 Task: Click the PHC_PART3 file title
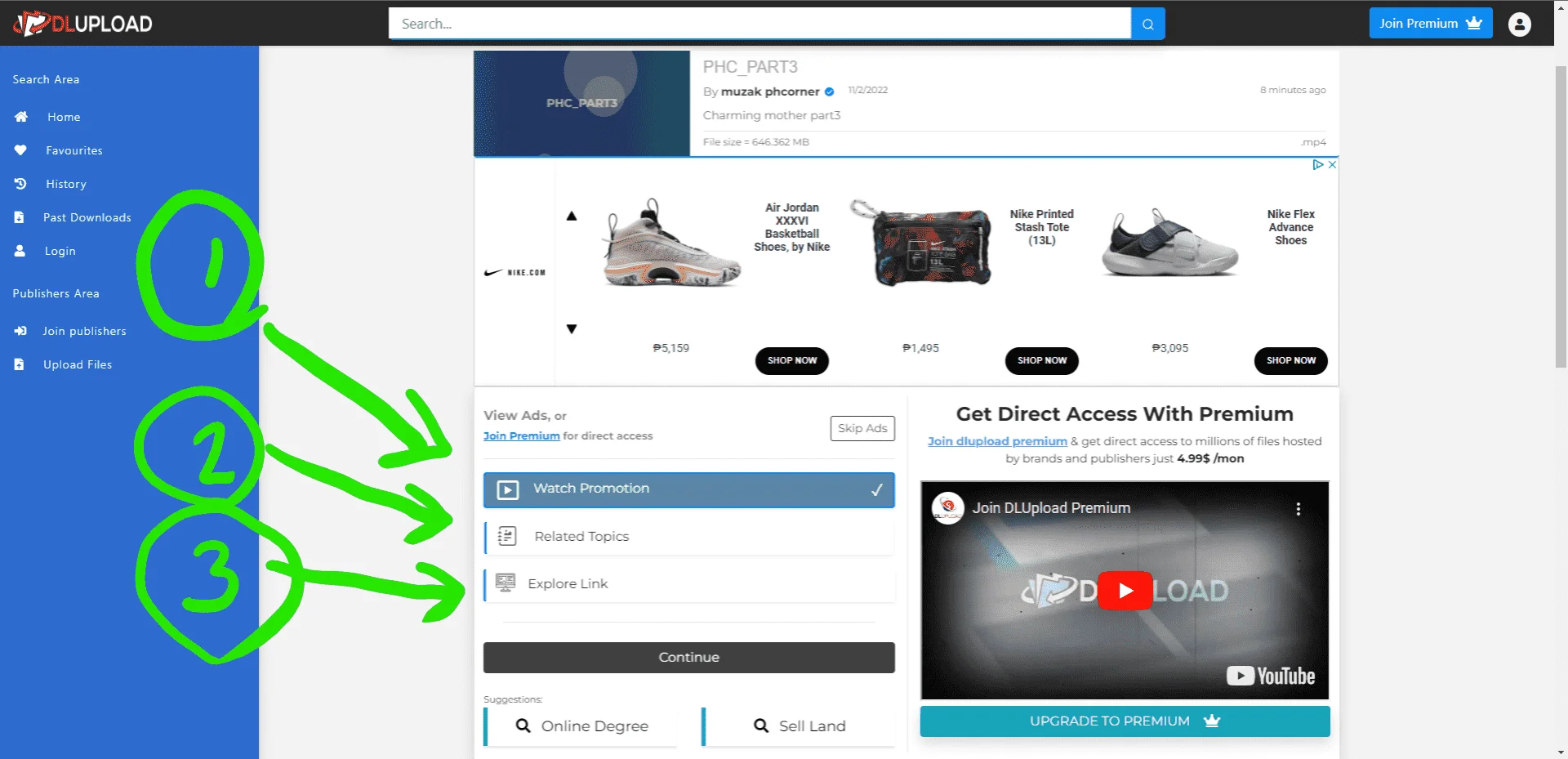tap(750, 67)
